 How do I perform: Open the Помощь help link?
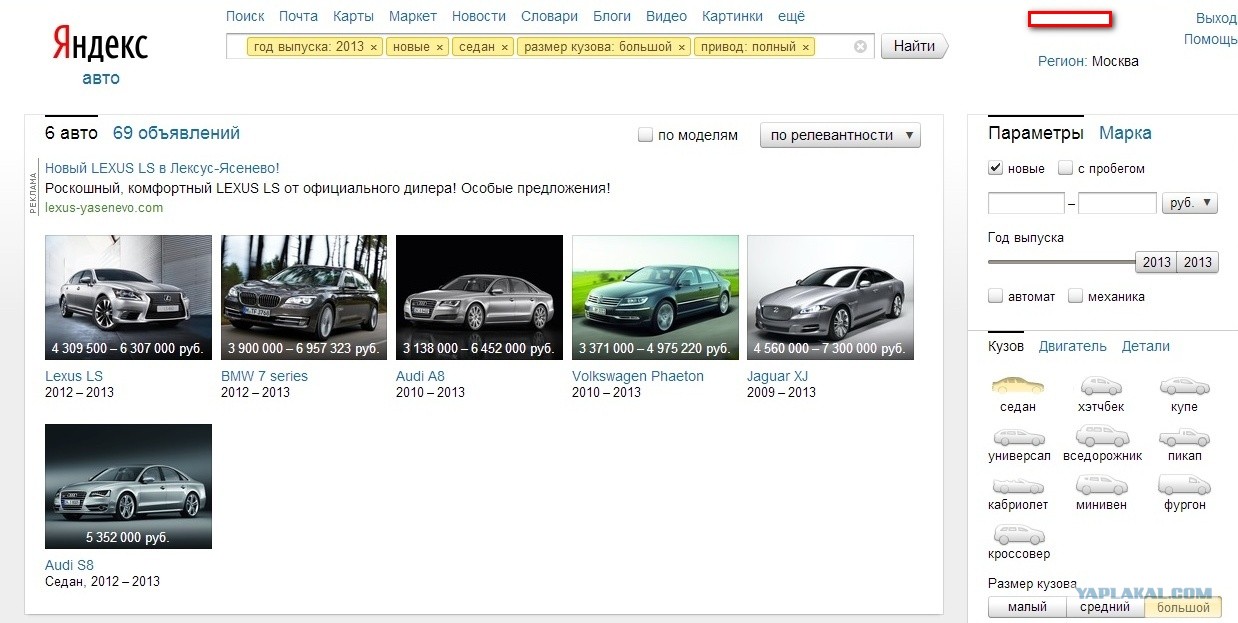pos(1211,39)
